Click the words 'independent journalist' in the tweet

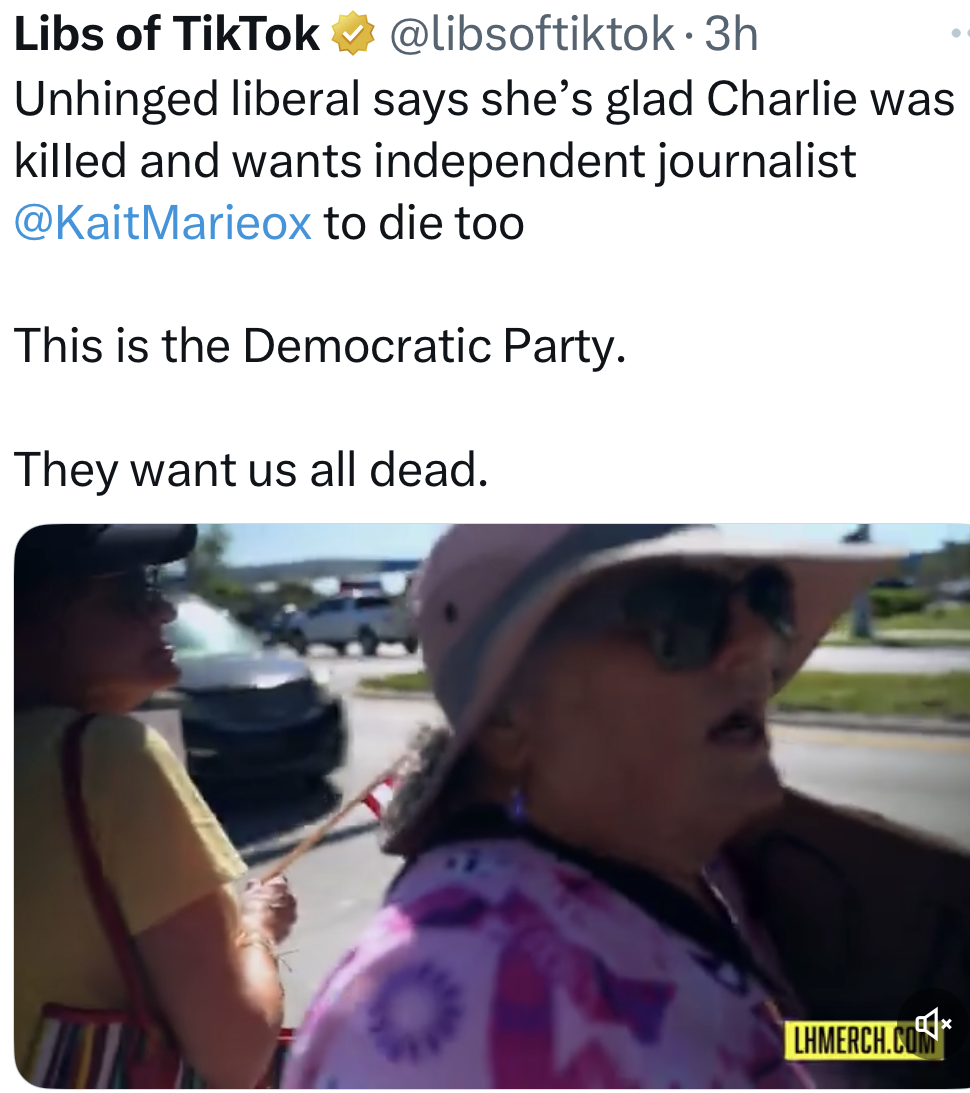pos(615,162)
